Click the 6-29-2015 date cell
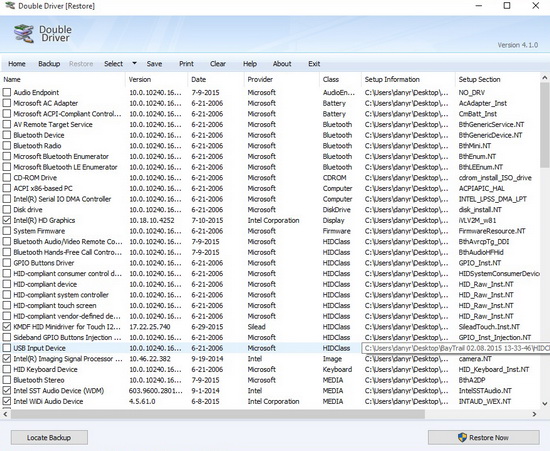 click(x=206, y=327)
